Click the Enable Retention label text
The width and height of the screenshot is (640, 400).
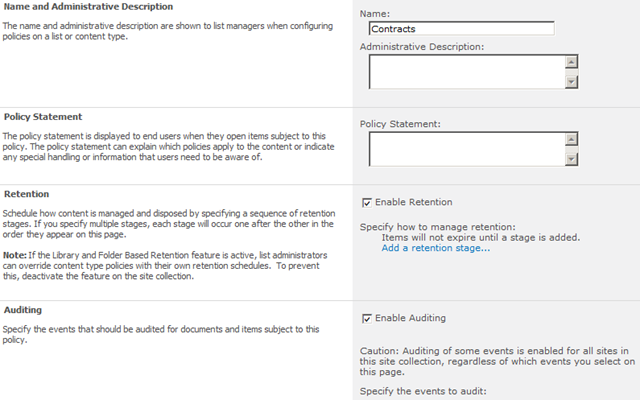(414, 202)
